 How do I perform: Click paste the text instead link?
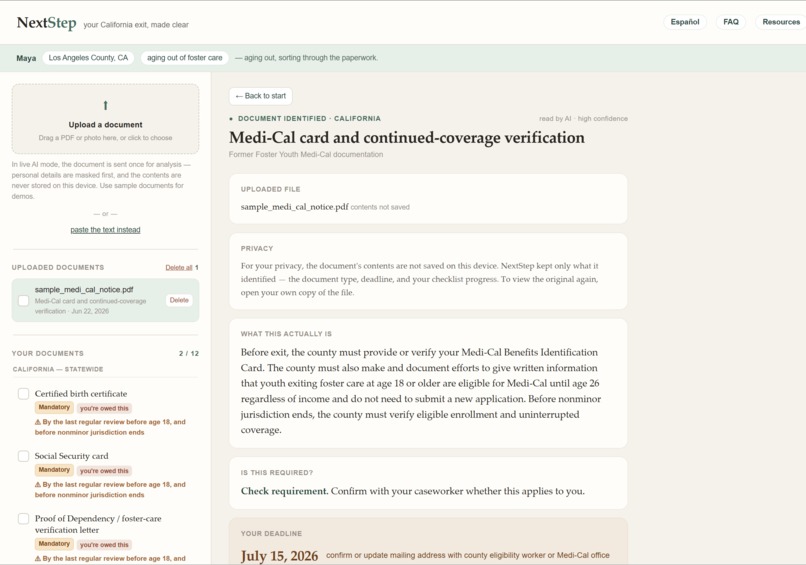click(x=105, y=230)
